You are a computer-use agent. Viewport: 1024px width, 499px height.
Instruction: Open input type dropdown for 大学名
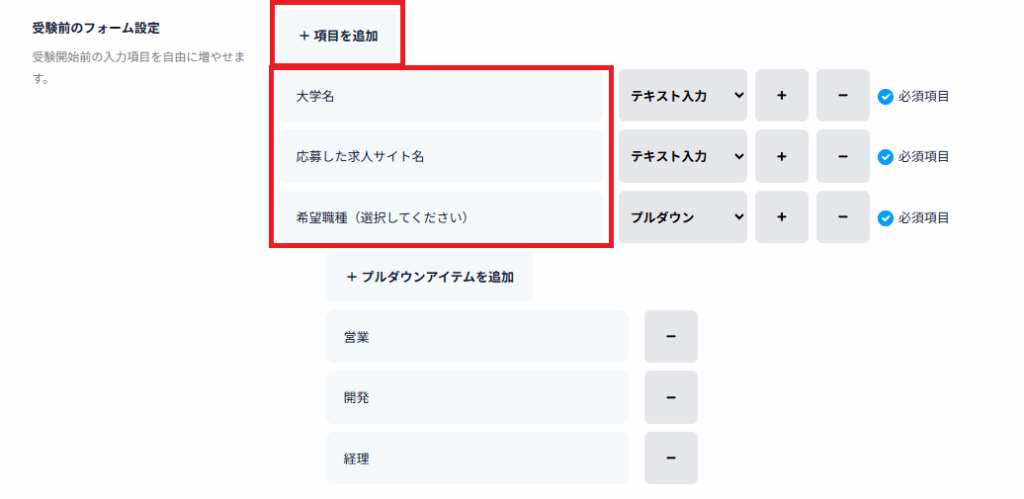coord(683,96)
